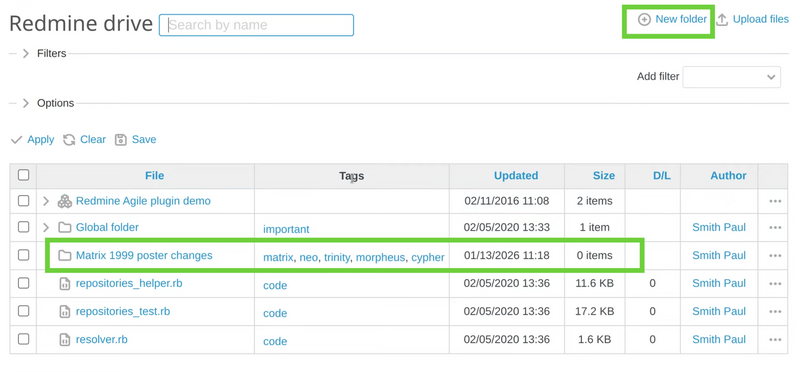This screenshot has height=372, width=800.
Task: Click the important tag
Action: tap(286, 230)
